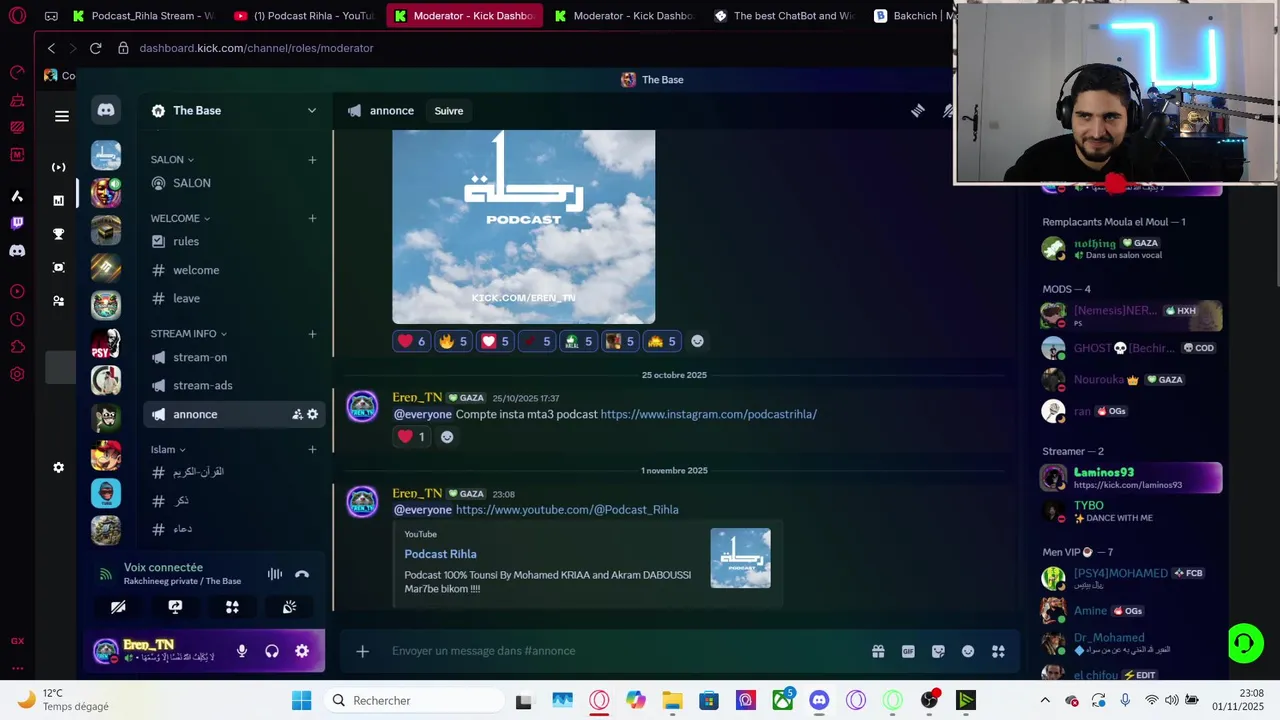Open the gift Nitro icon
This screenshot has width=1280, height=720.
click(878, 651)
